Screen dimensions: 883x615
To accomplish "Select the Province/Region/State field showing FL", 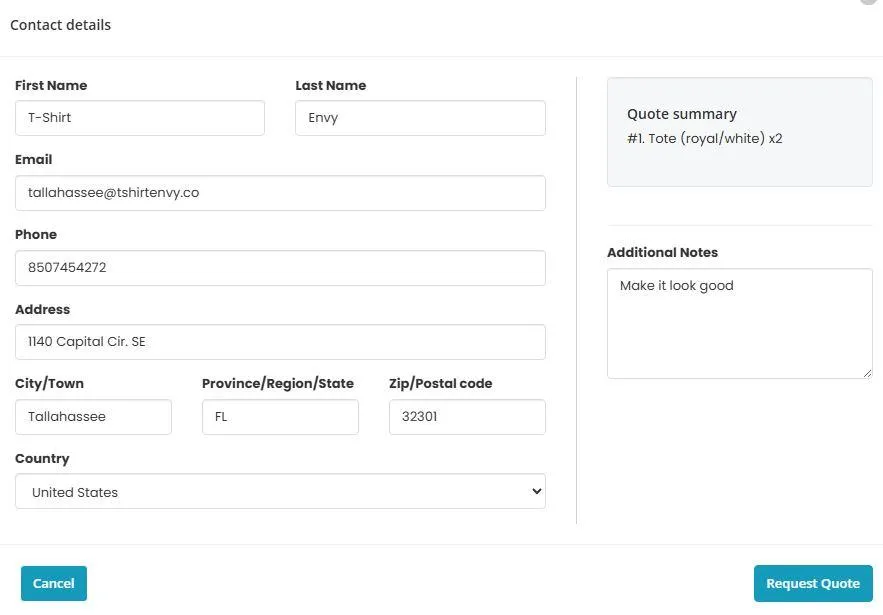I will 280,417.
